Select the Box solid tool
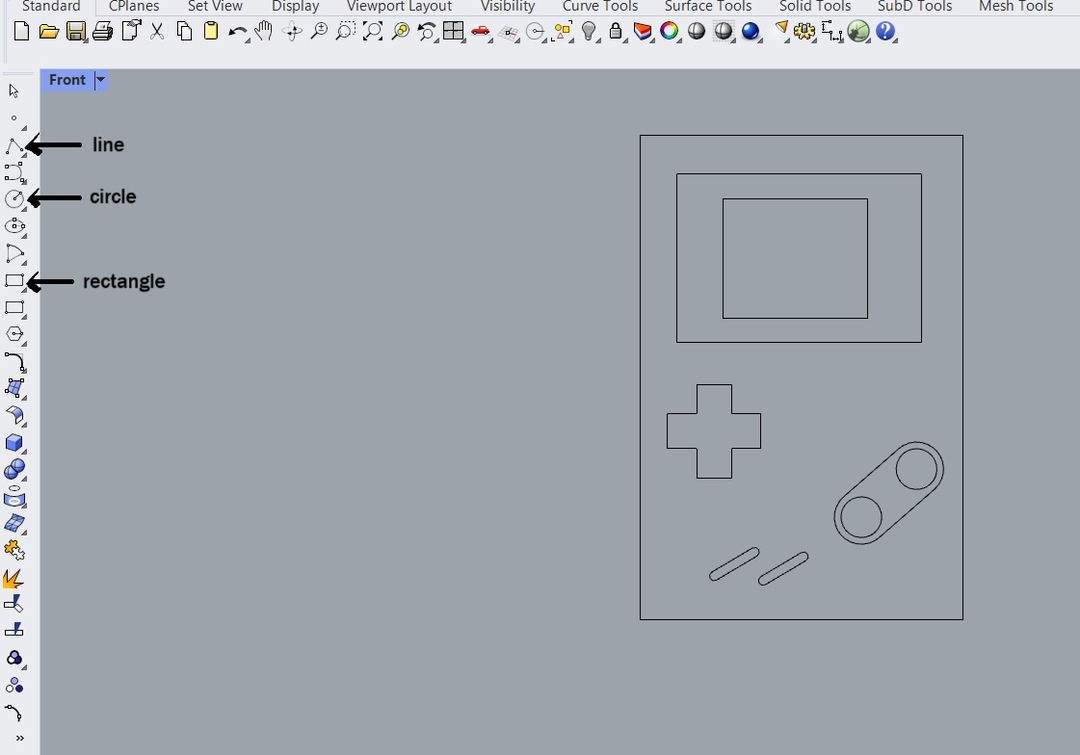This screenshot has width=1080, height=755. point(14,442)
